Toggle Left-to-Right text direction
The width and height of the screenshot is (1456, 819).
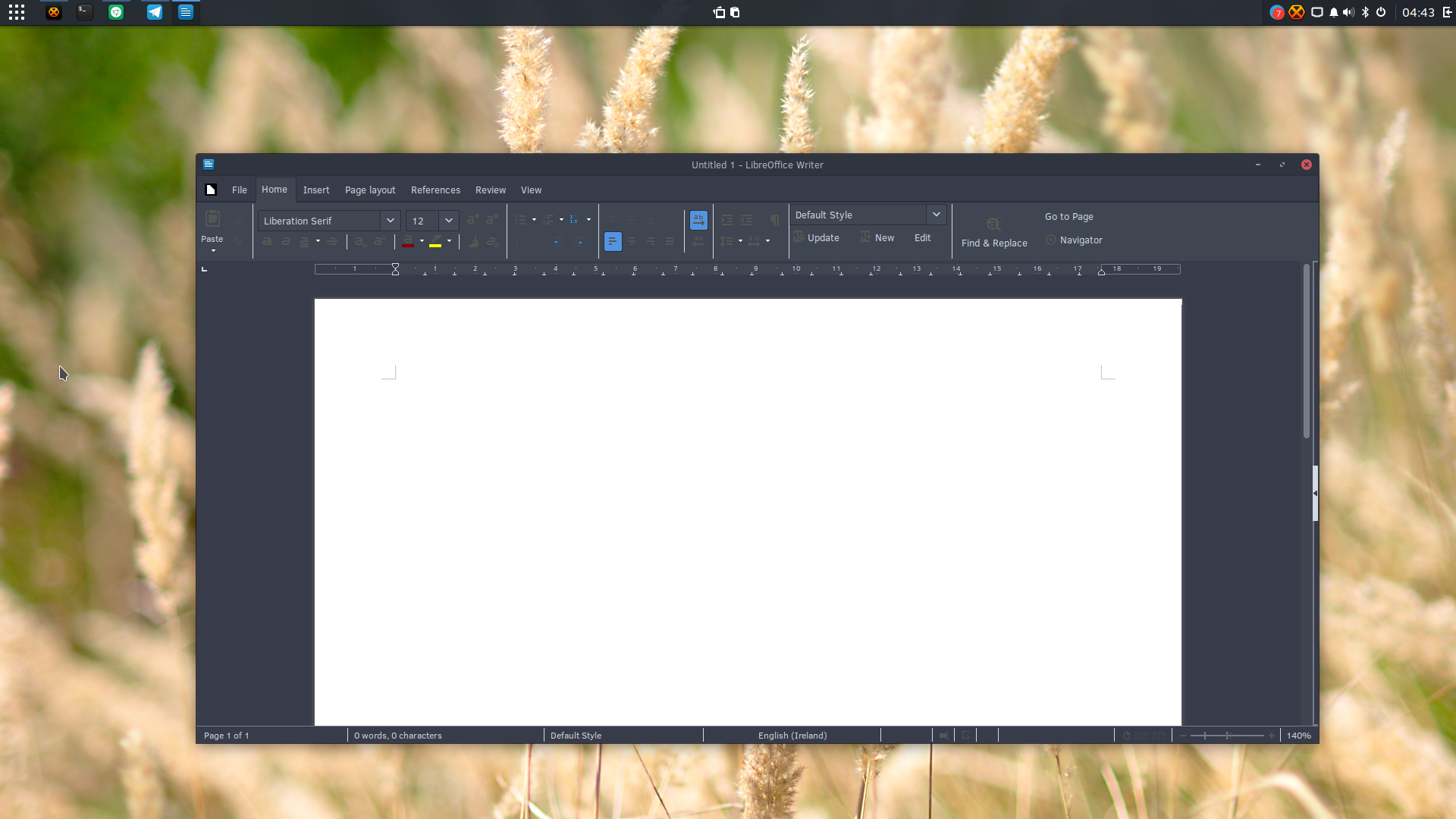[x=698, y=220]
